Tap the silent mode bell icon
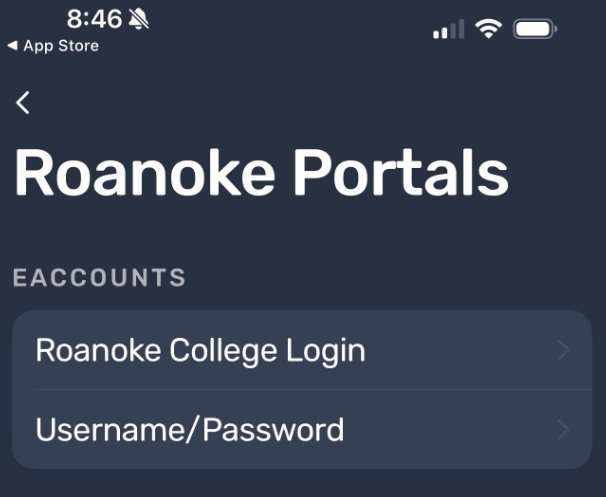 (139, 19)
